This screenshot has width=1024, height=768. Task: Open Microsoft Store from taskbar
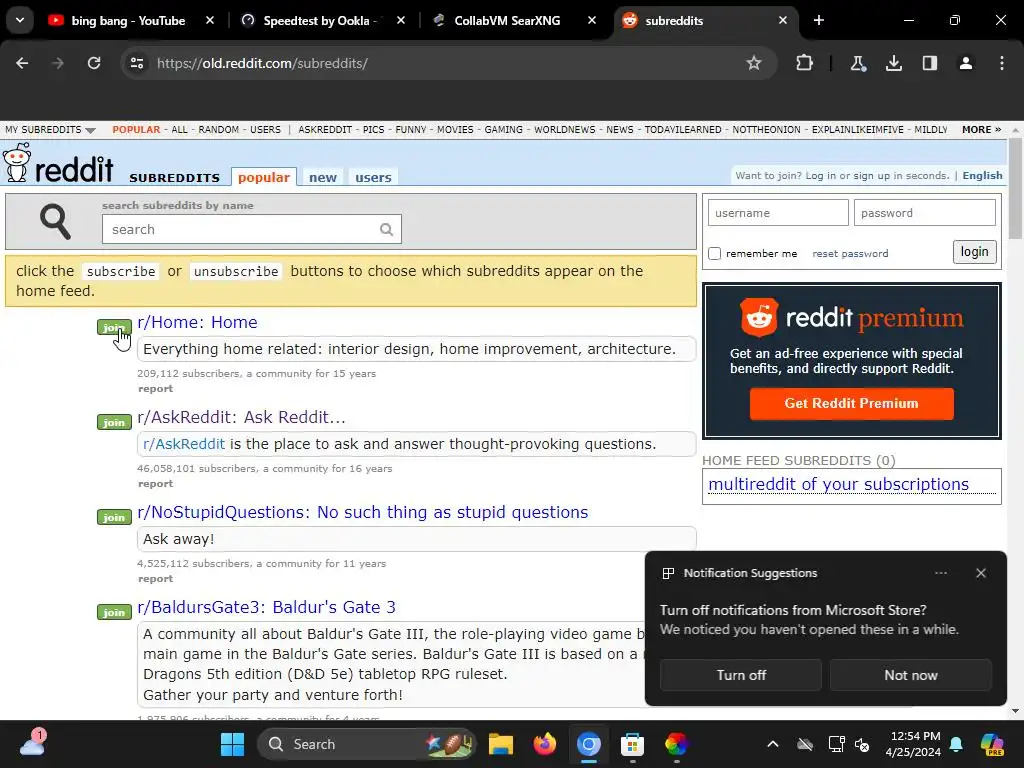pyautogui.click(x=632, y=744)
